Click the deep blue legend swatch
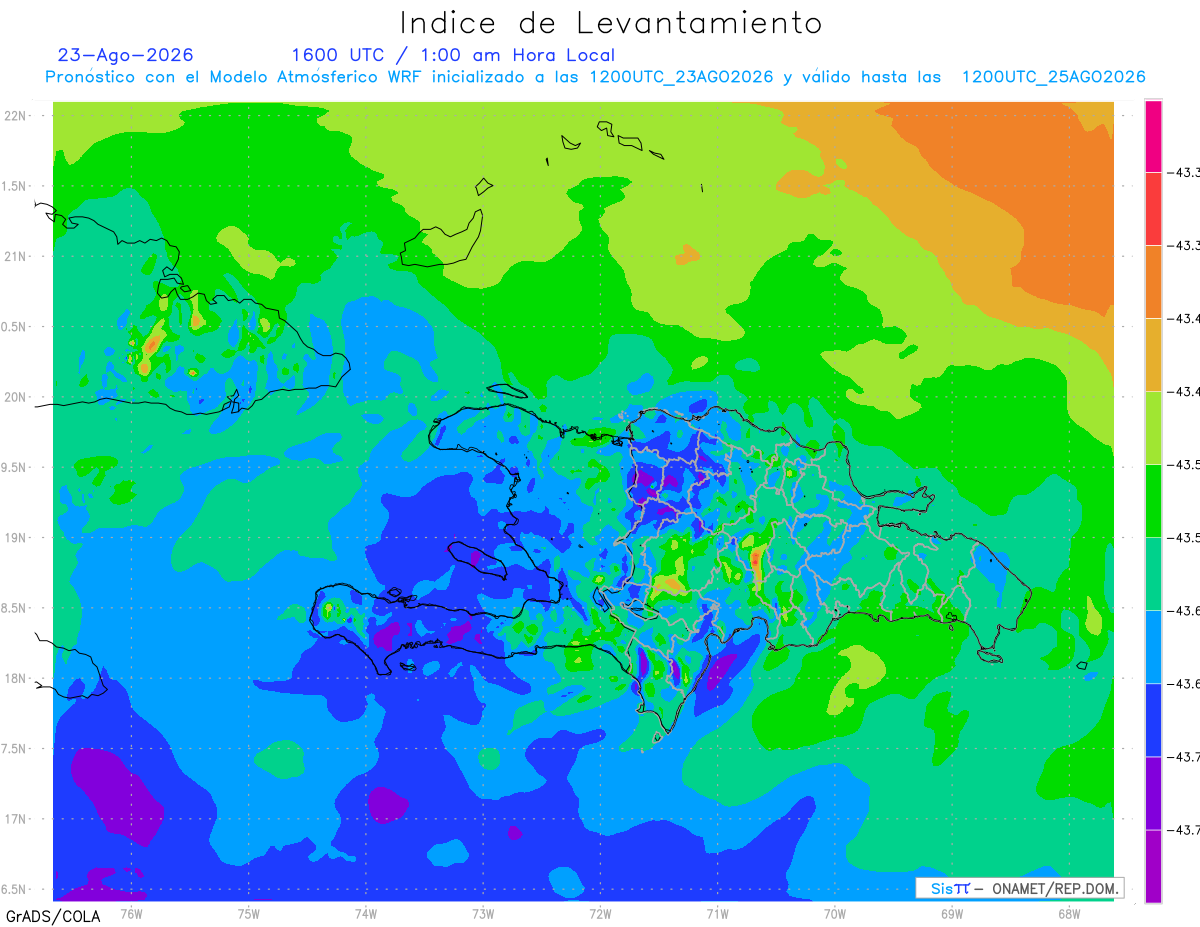This screenshot has height=927, width=1200. pos(1153,720)
